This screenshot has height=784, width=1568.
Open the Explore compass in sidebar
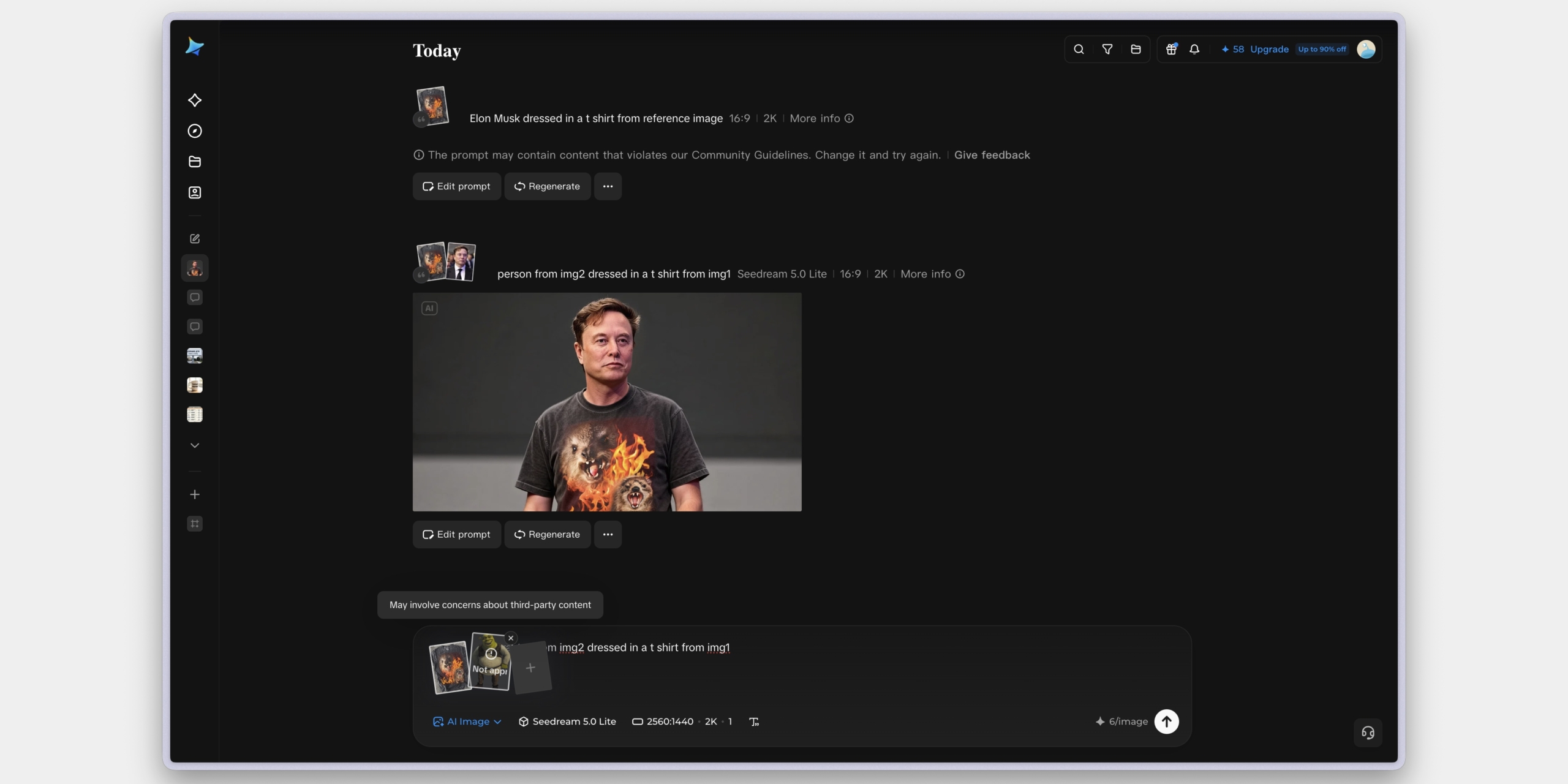(195, 131)
